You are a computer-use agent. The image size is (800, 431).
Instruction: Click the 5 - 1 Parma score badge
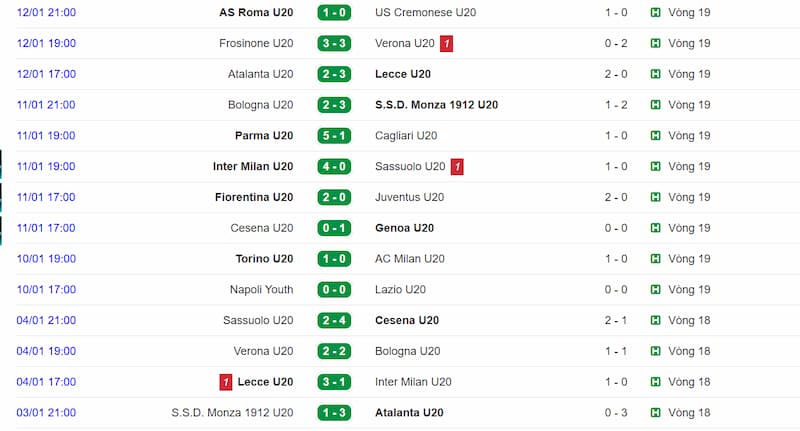tap(333, 136)
